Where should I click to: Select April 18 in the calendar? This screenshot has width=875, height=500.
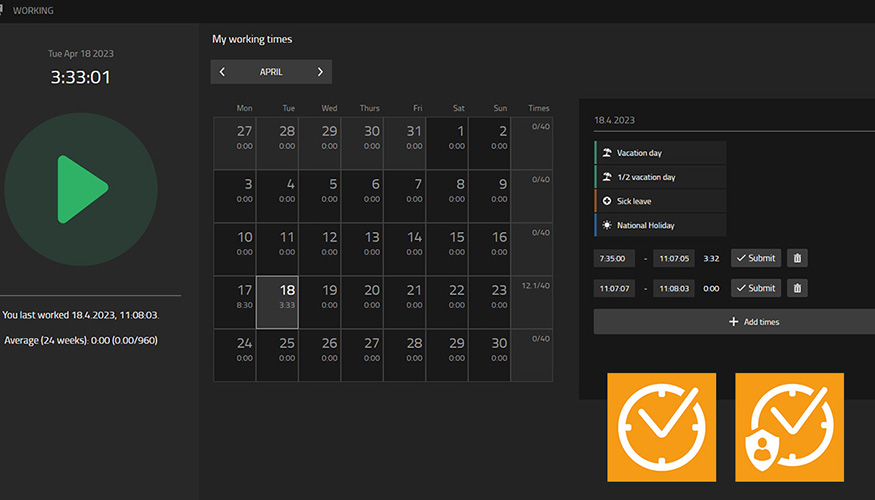(x=277, y=302)
